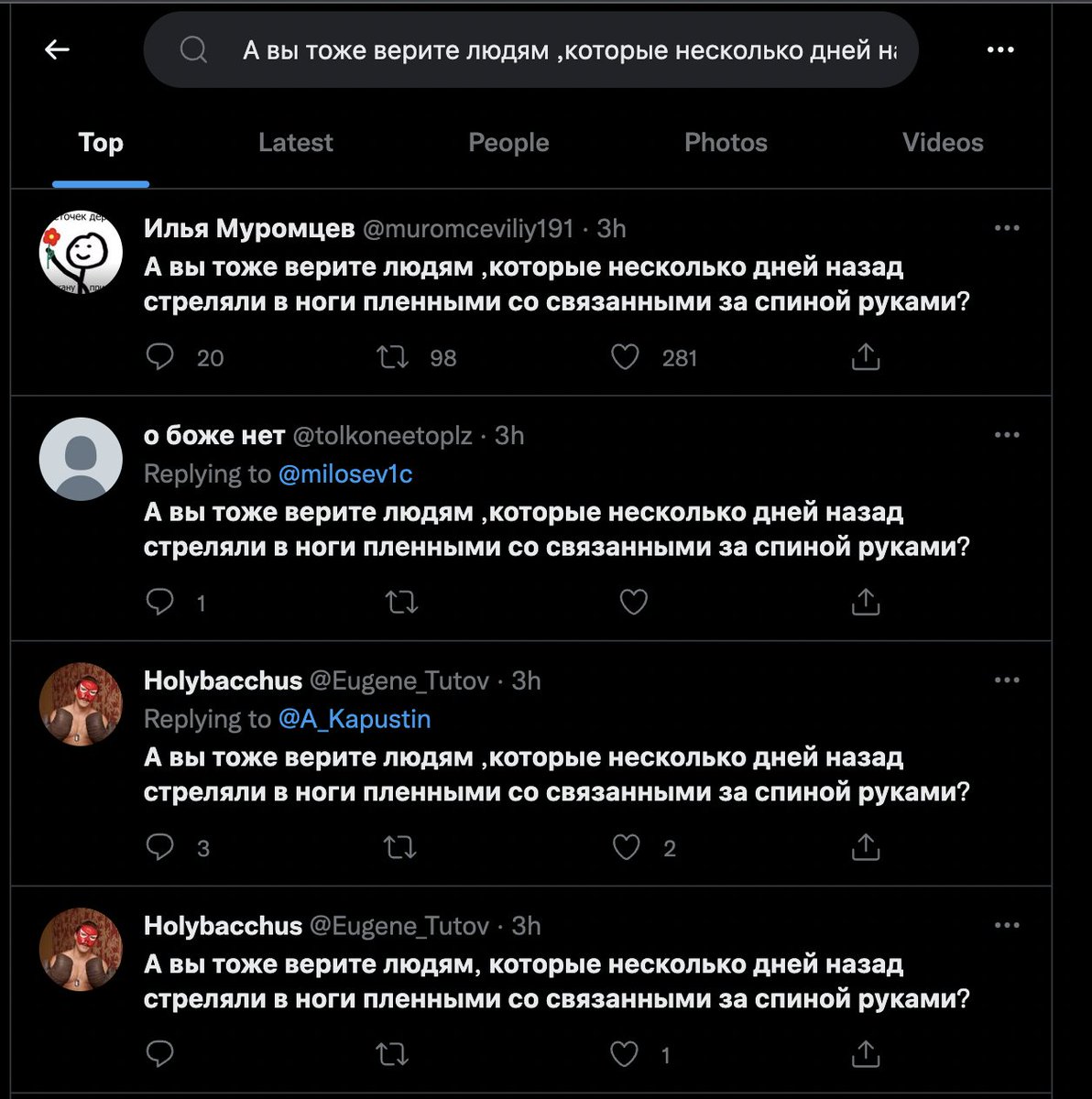1092x1099 pixels.
Task: Follow the @A_Kapustin mention link
Action: 355,720
